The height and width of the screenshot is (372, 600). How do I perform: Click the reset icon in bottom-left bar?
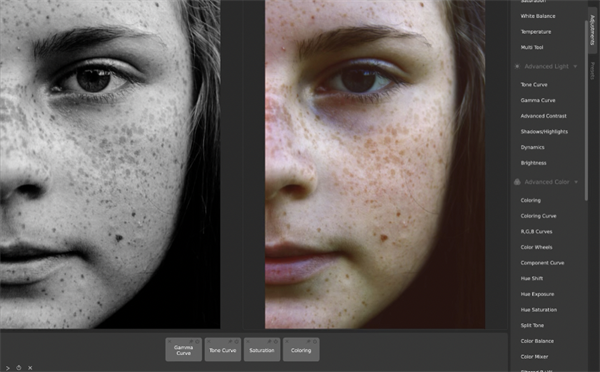click(18, 367)
